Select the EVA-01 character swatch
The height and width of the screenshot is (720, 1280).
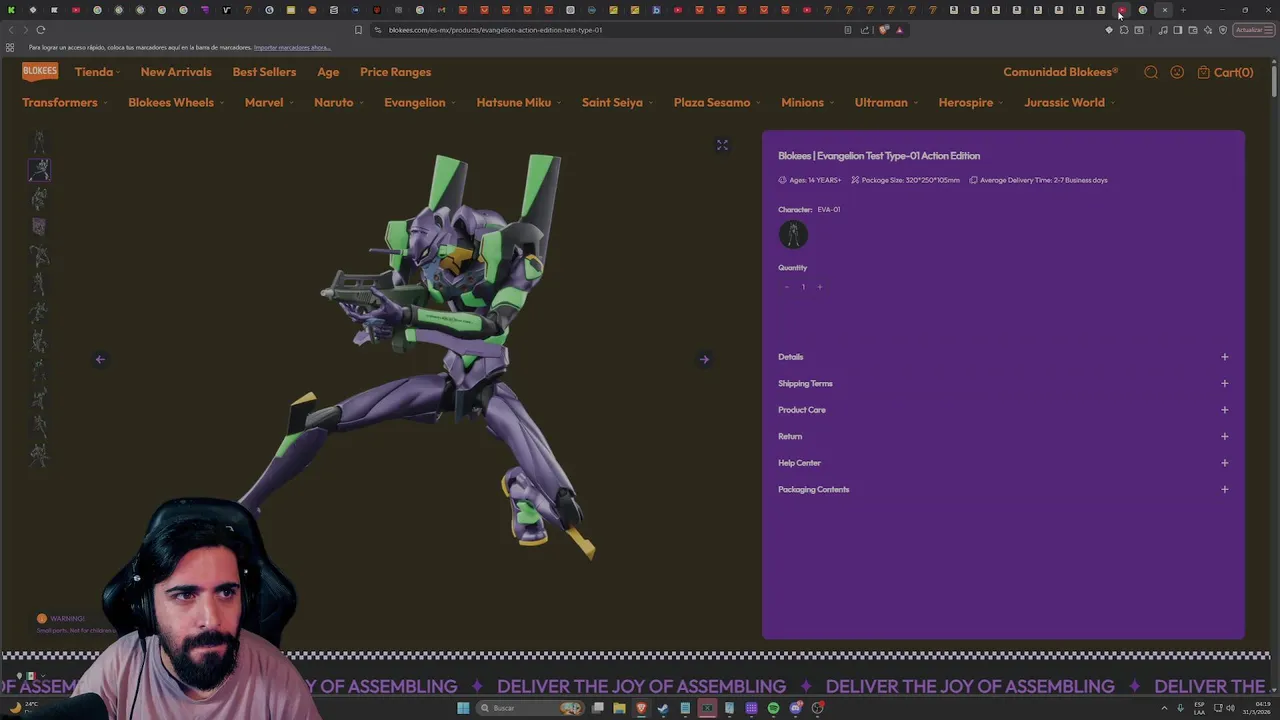pyautogui.click(x=793, y=235)
